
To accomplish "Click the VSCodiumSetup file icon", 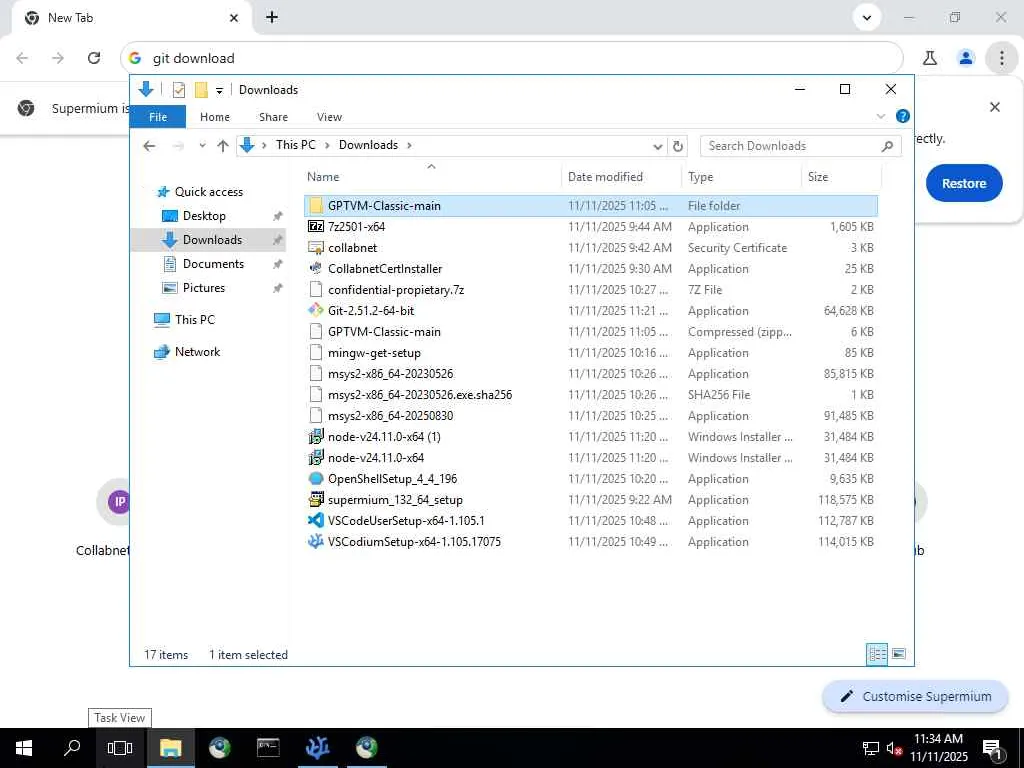I will point(315,541).
